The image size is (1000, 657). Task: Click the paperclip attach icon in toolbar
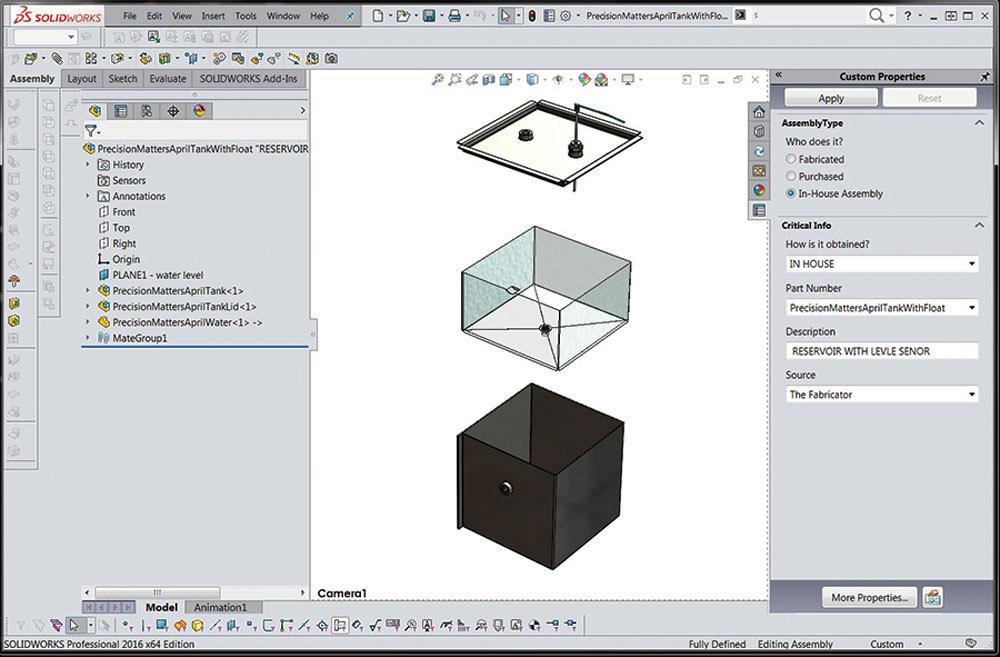pos(57,59)
